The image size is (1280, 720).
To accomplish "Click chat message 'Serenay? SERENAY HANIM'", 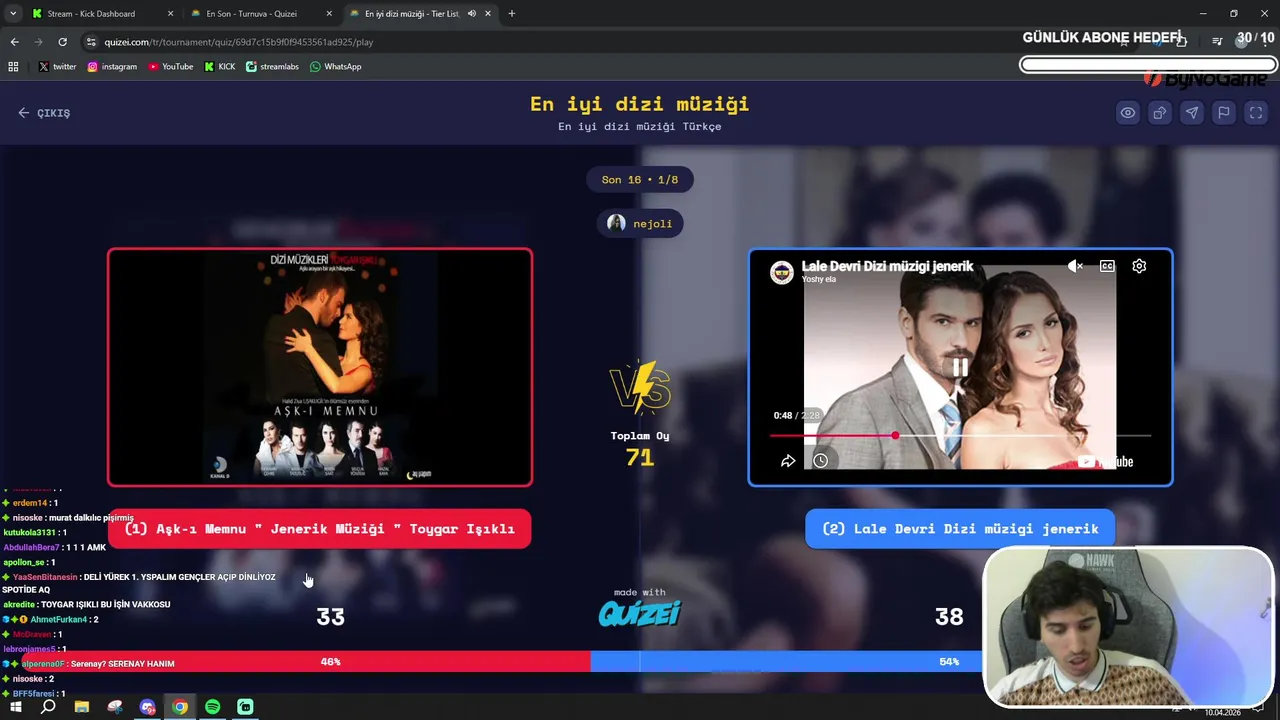I will [x=123, y=664].
